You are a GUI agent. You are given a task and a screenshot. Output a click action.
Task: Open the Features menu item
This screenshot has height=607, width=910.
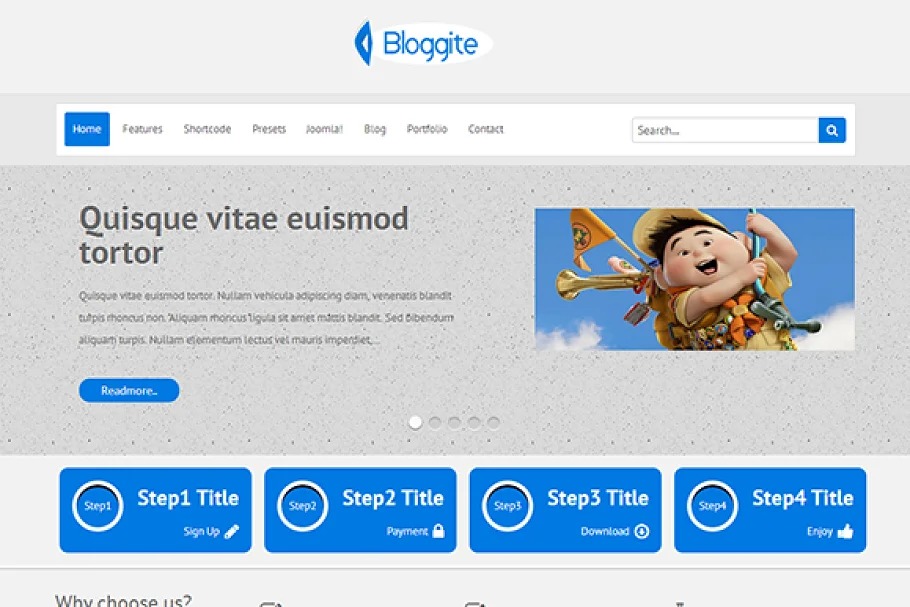pos(142,129)
